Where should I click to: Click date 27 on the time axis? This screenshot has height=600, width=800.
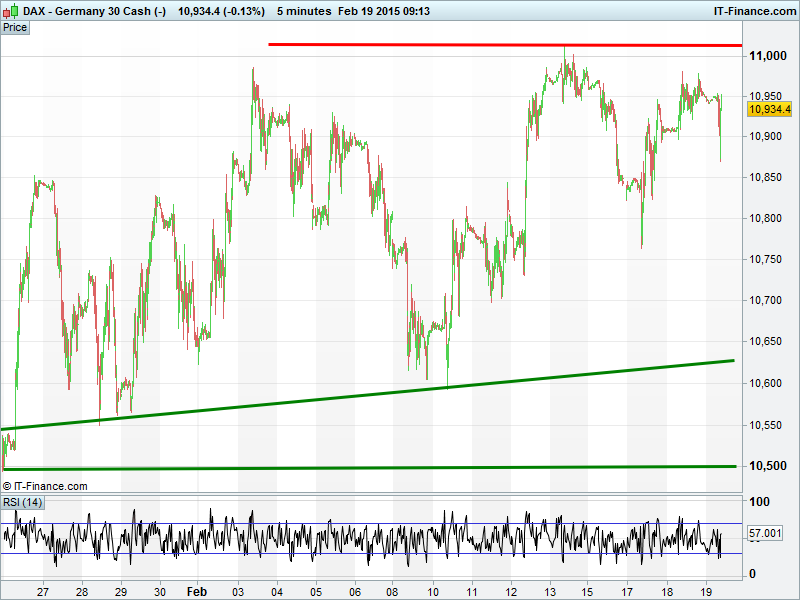(x=43, y=592)
